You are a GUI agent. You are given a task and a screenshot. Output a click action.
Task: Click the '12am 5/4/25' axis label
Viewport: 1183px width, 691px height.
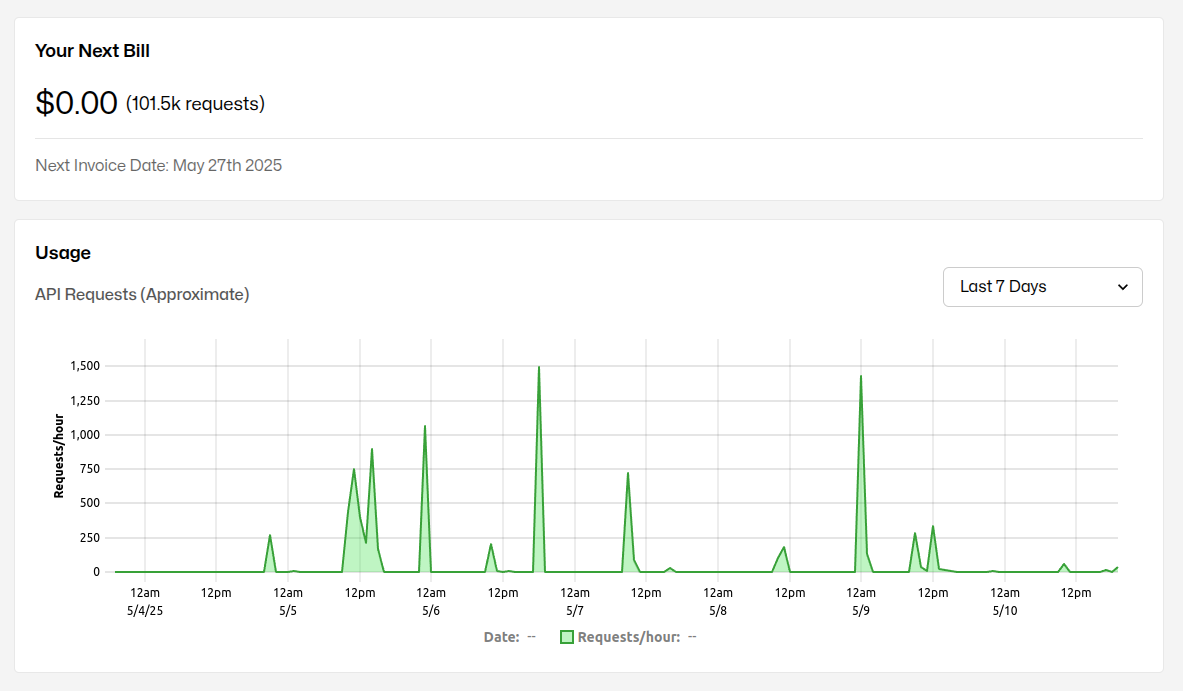[145, 602]
